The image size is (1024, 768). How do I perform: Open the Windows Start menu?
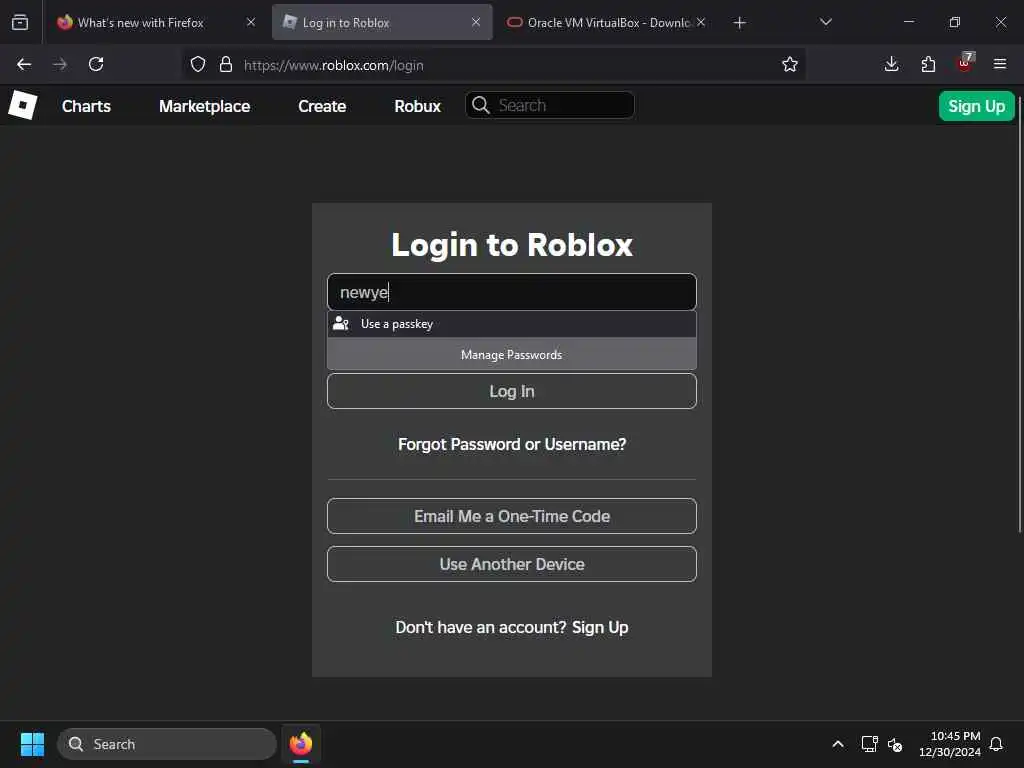(x=32, y=744)
